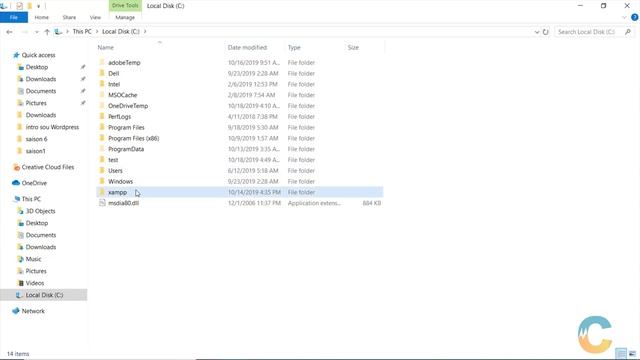Click the 884 KB size of msdia80.dll
This screenshot has height=360, width=640.
coord(371,203)
